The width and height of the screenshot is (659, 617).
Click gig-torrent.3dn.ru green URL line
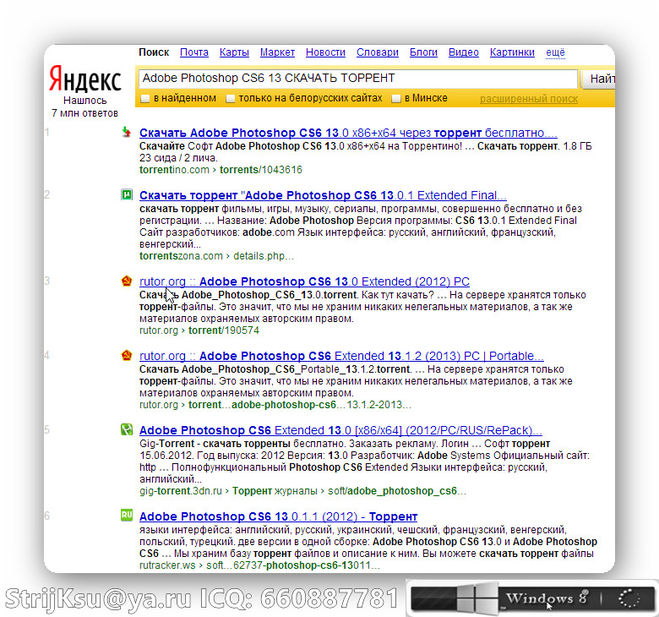[x=303, y=491]
